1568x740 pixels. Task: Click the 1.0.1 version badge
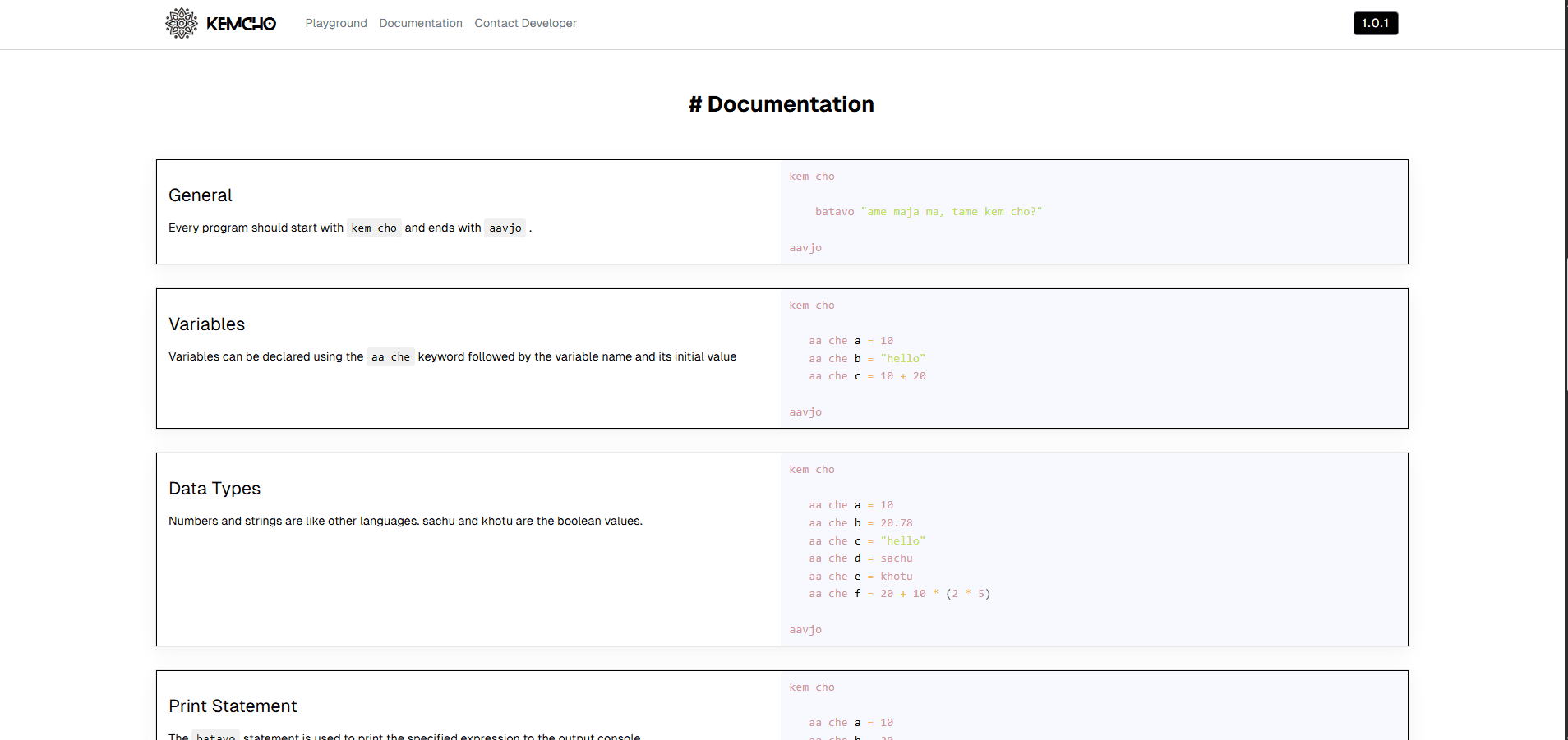1376,23
